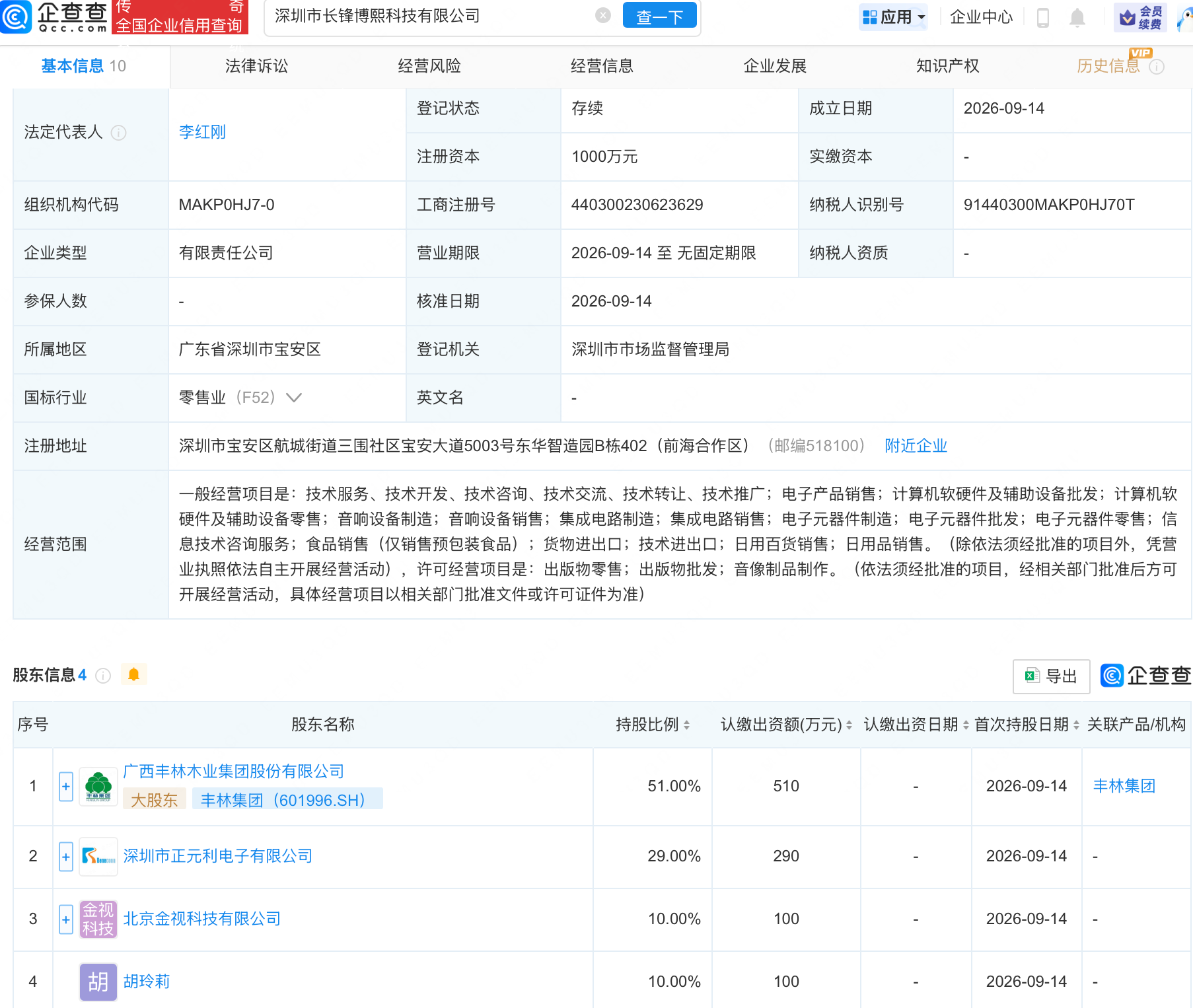Open 广西丰林木业集团股份有限公司 shareholder link
Viewport: 1193px width, 1008px height.
234,772
